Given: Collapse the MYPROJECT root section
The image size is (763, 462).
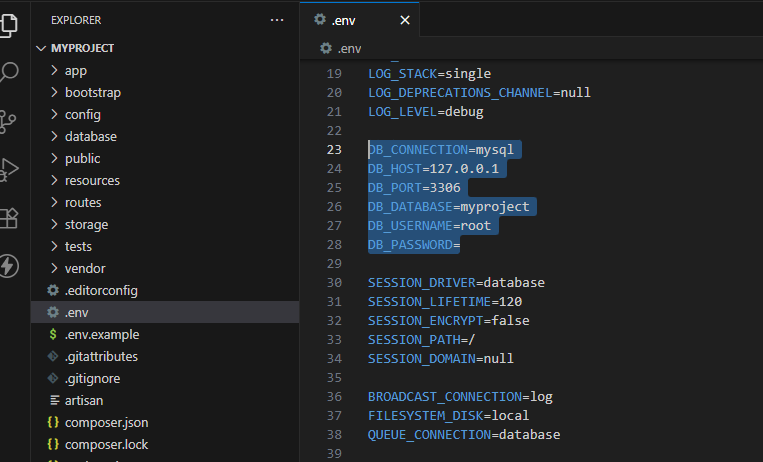Looking at the screenshot, I should [41, 48].
